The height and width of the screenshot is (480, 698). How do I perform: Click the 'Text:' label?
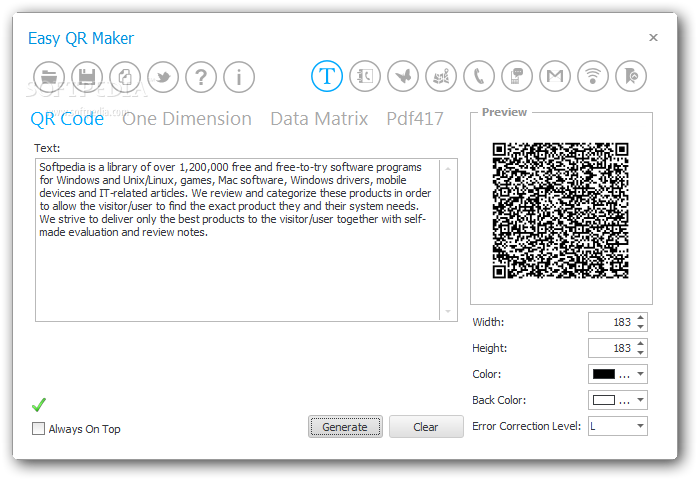point(47,148)
